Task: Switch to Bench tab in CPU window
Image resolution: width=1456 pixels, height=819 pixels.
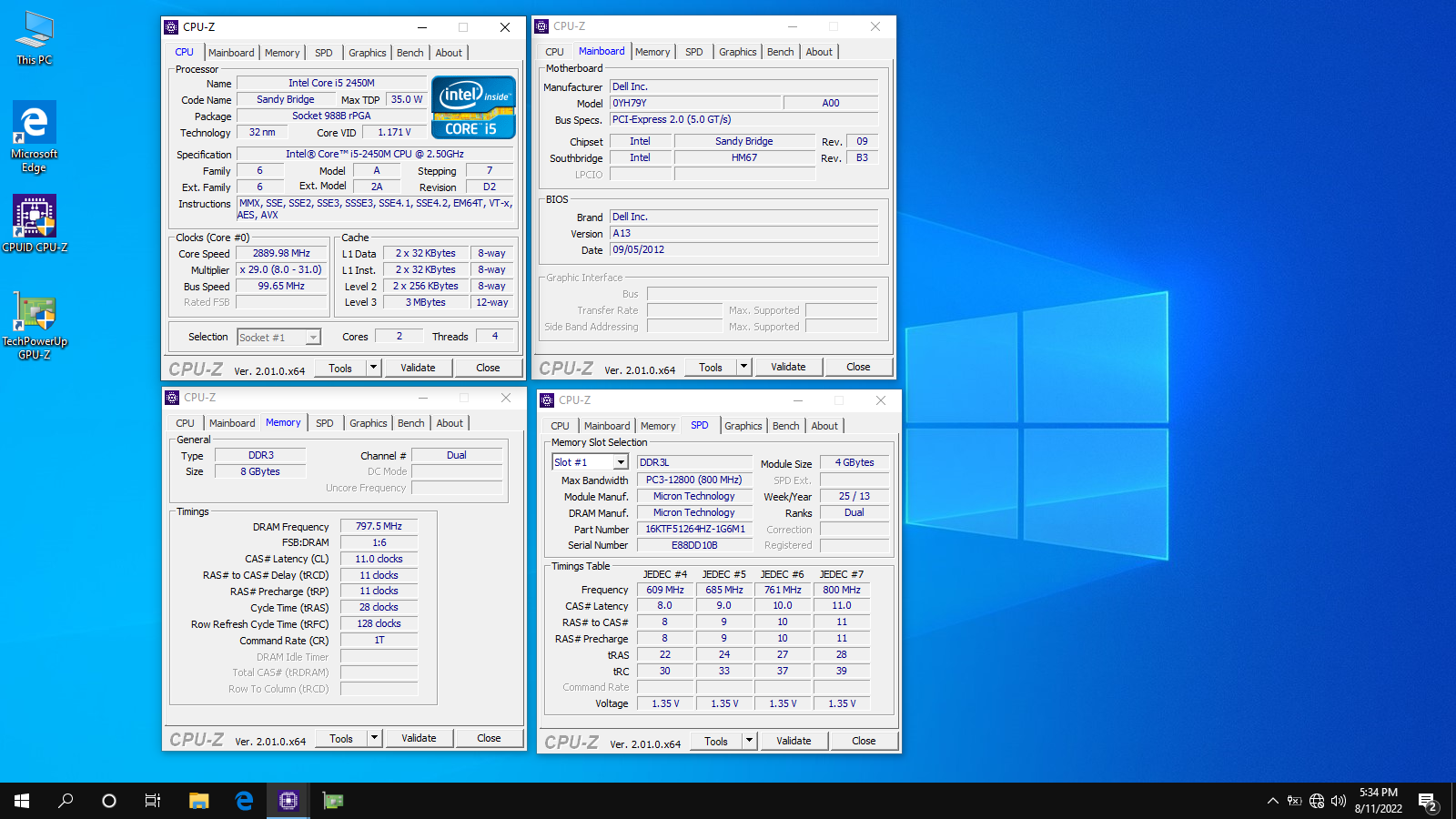Action: point(410,53)
